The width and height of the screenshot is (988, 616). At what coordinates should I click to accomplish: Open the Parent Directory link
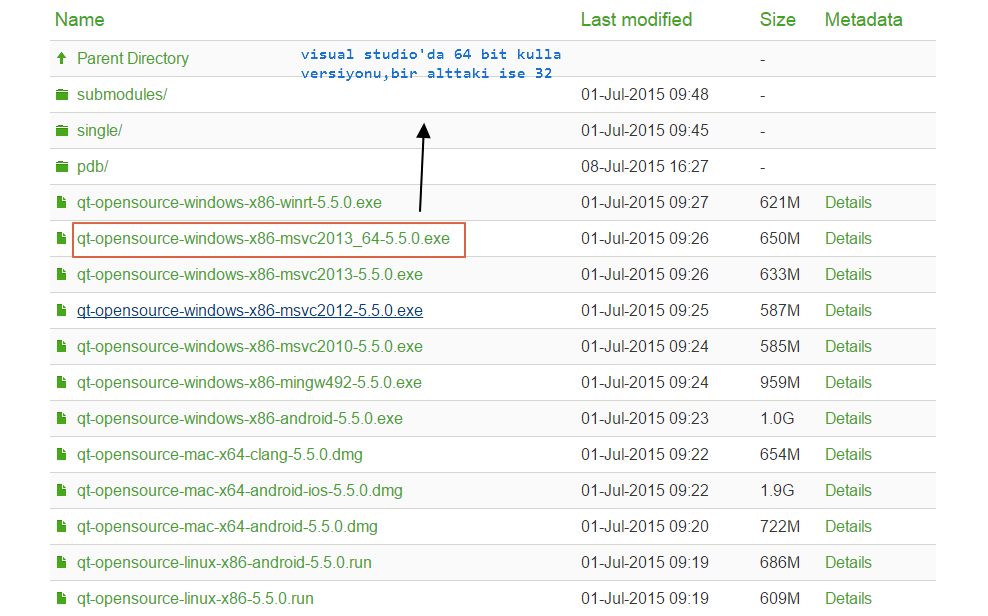pyautogui.click(x=133, y=59)
